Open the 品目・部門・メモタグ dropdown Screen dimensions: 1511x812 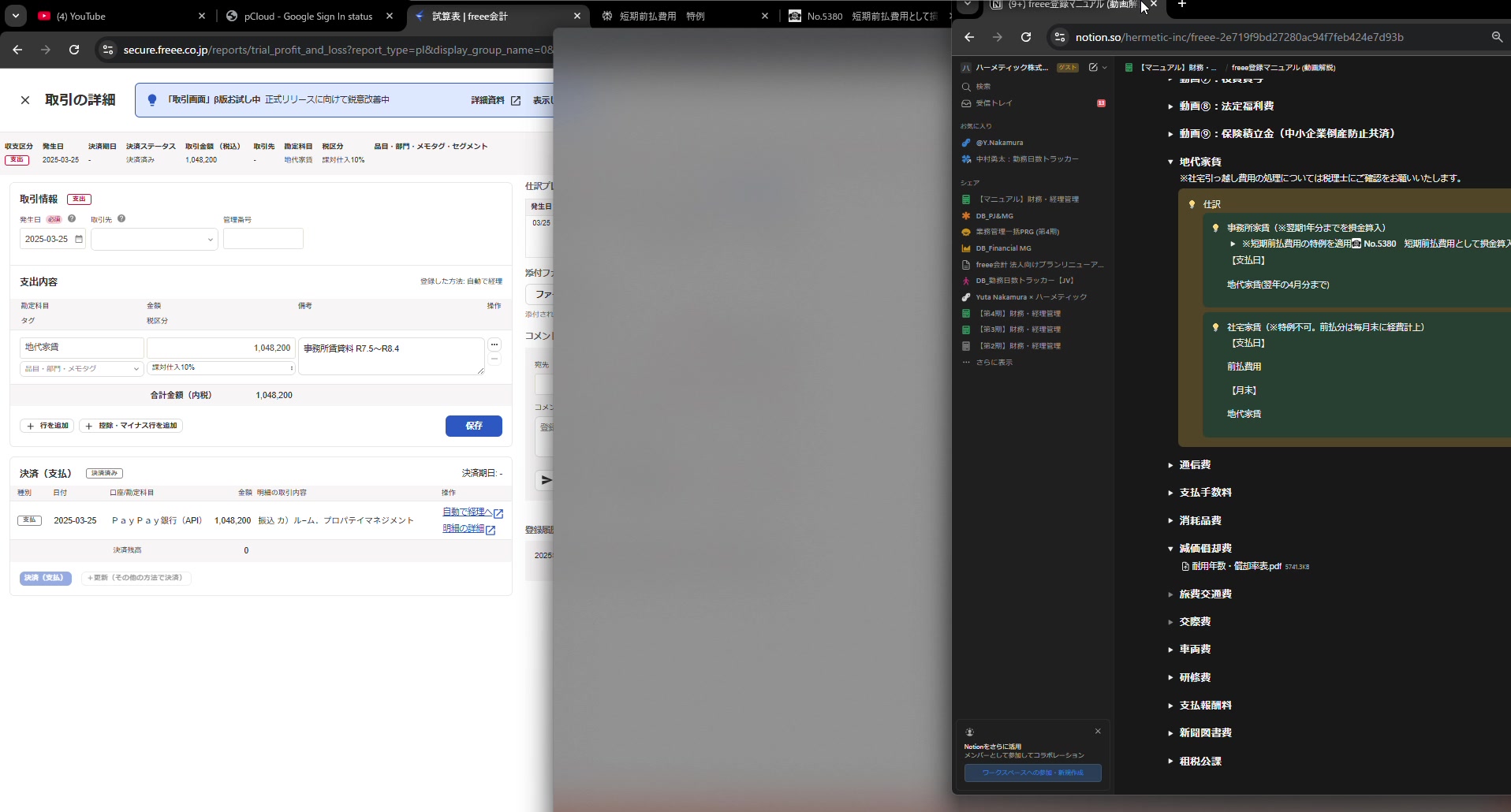[x=81, y=369]
